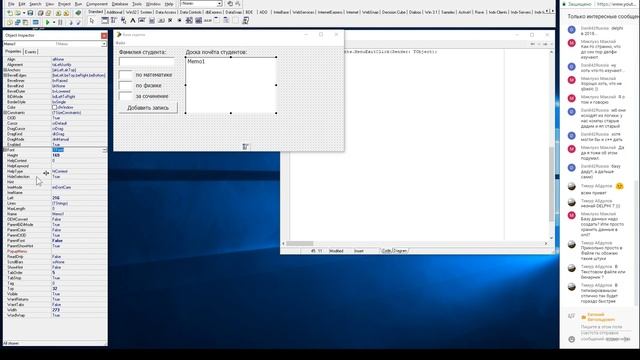Open the emoji picker in chat panel
This screenshot has height=360, width=640.
coord(571,339)
